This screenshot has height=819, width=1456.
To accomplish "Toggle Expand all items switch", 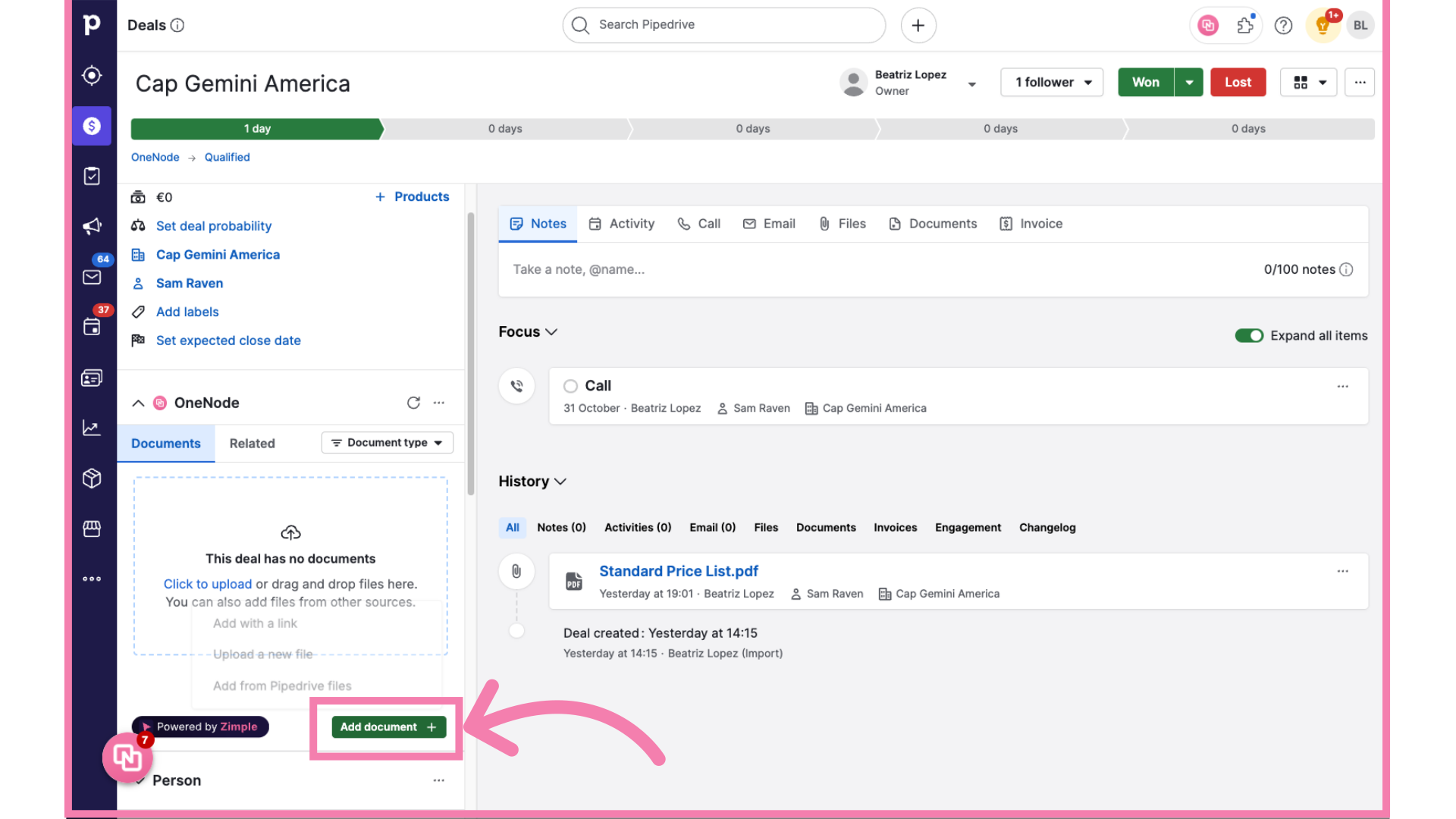I will (1249, 335).
